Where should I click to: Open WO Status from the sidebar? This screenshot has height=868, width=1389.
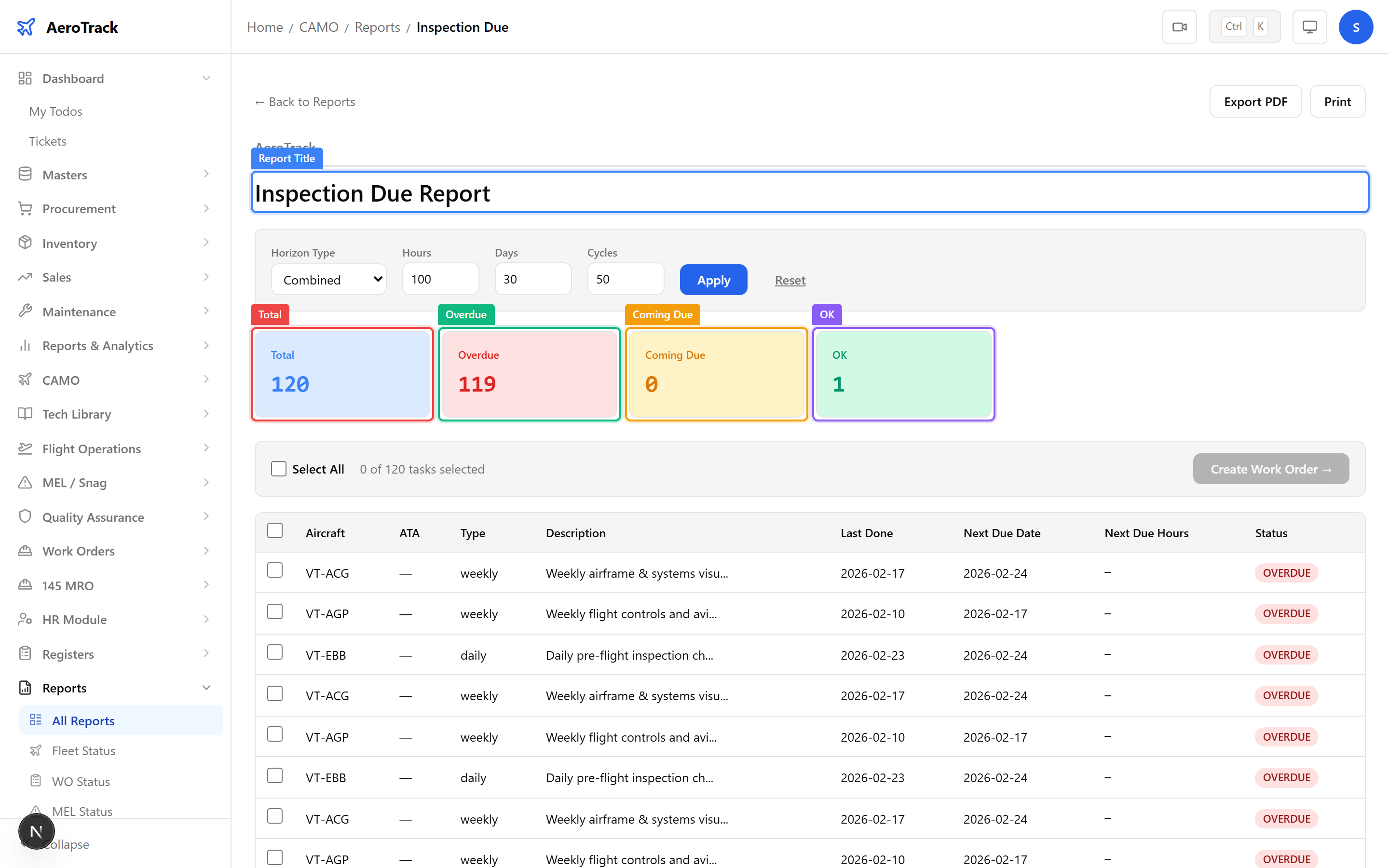[x=81, y=781]
